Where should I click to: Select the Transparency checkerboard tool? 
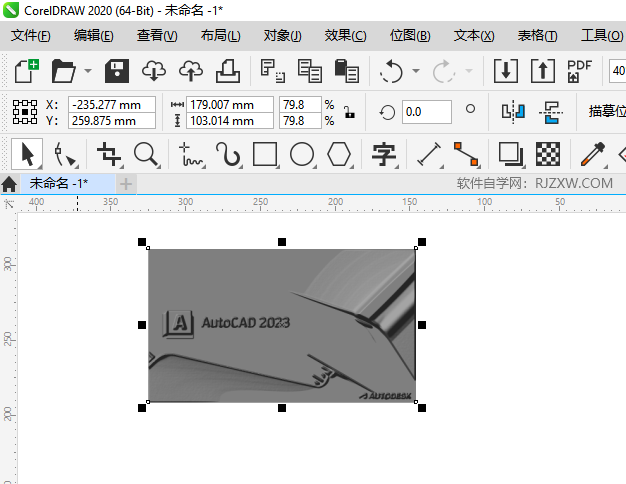click(x=548, y=154)
